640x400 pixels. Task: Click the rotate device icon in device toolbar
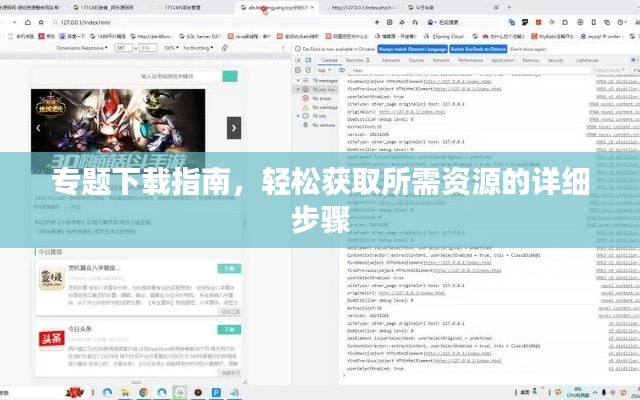click(224, 48)
